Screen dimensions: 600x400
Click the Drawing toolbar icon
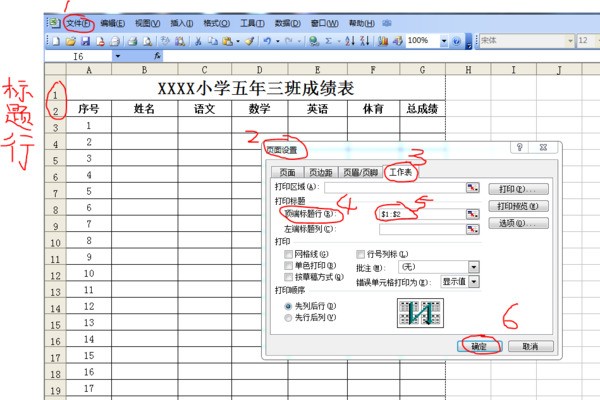tap(398, 41)
